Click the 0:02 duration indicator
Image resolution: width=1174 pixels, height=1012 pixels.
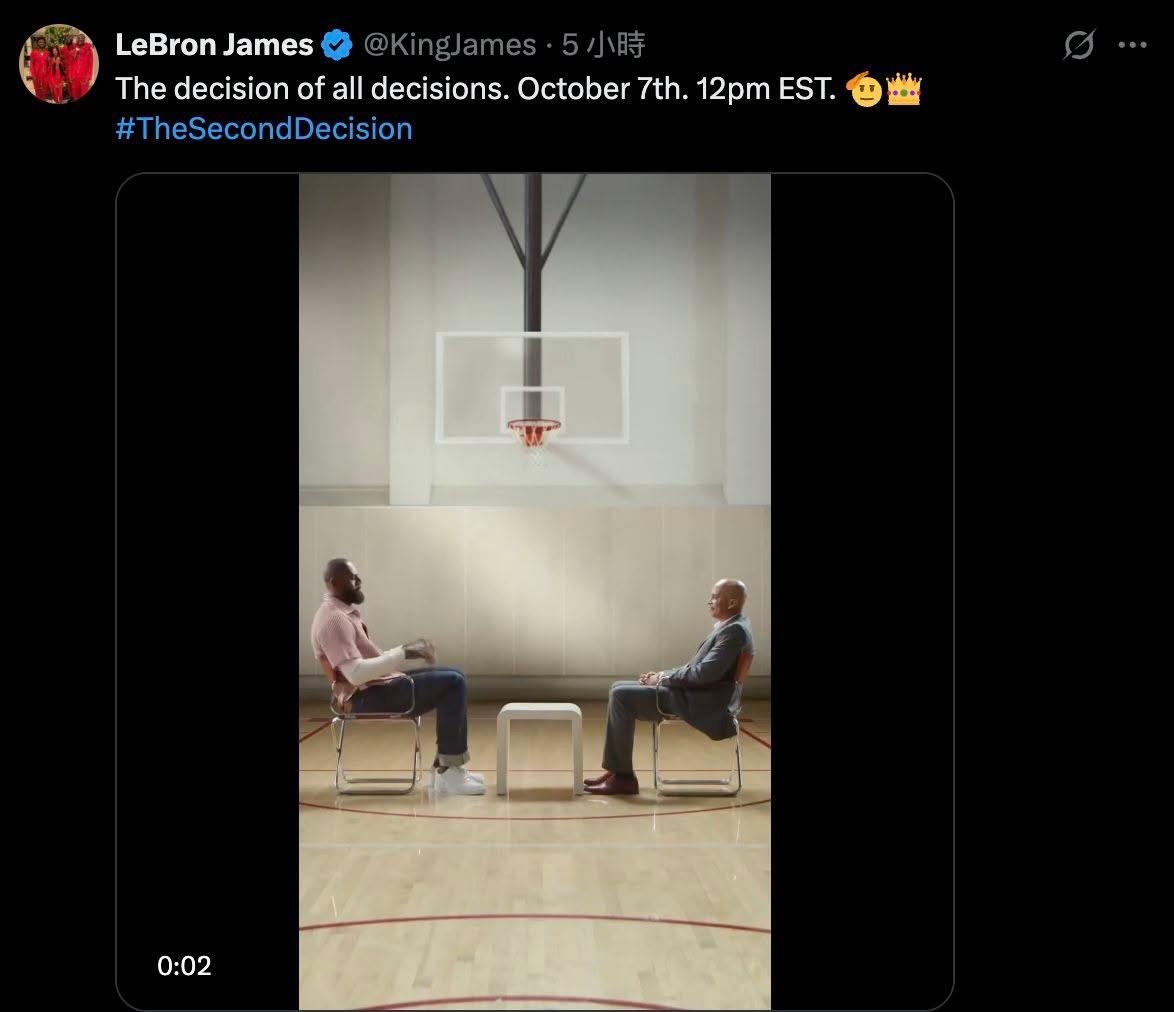point(185,965)
